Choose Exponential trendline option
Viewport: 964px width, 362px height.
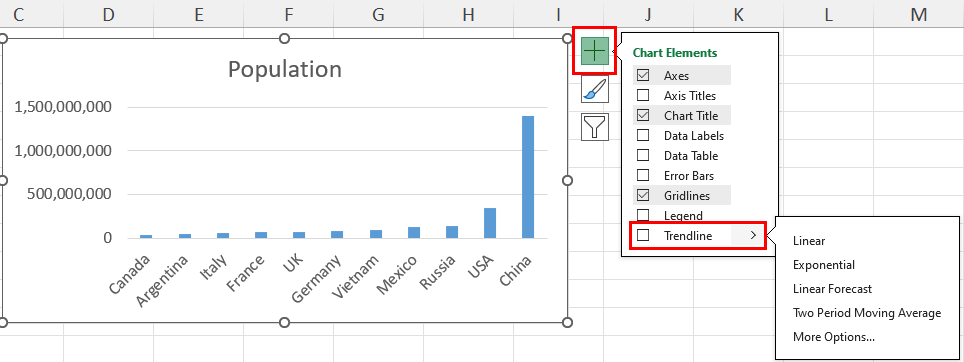[x=824, y=265]
